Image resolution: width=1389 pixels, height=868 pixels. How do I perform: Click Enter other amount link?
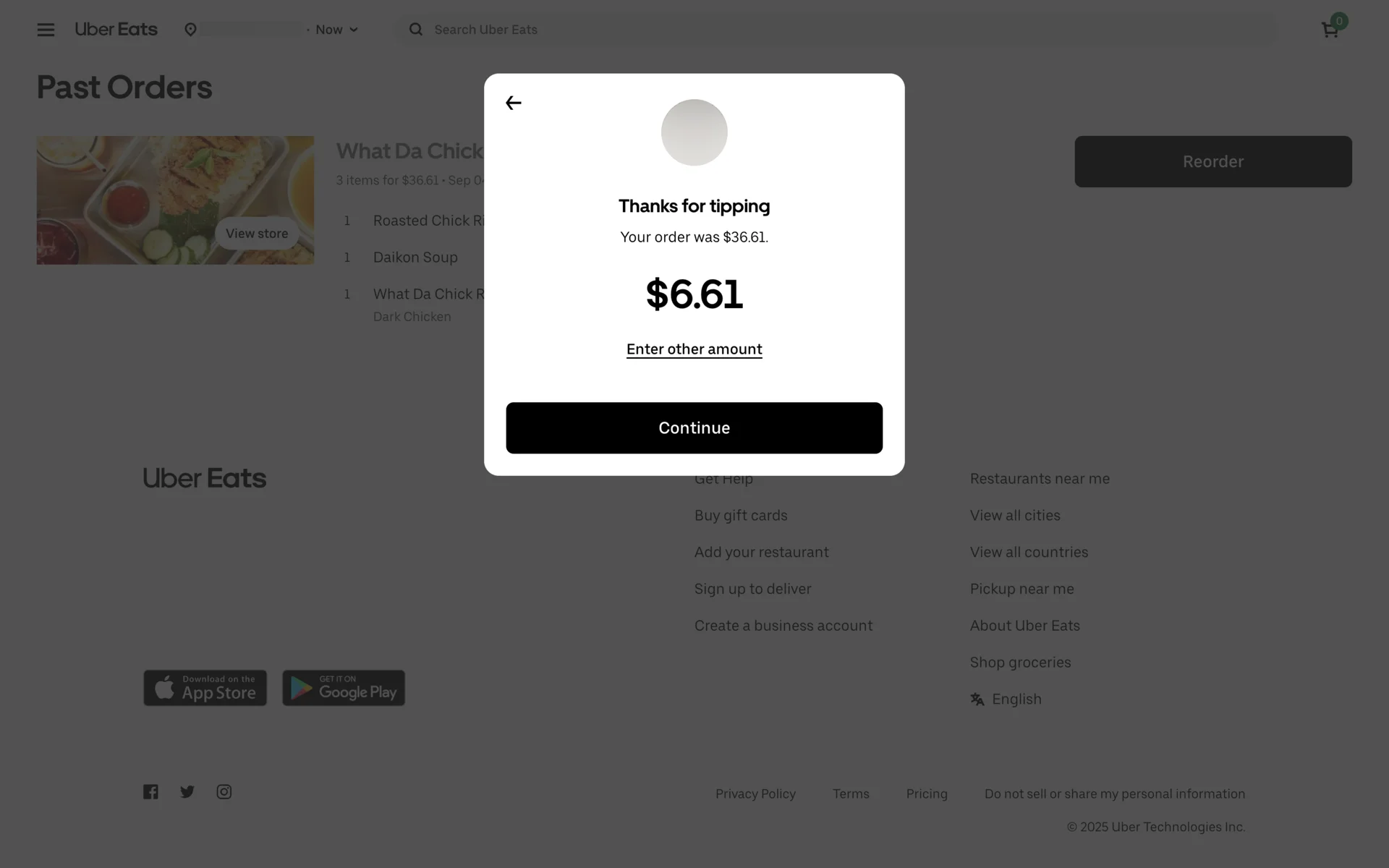(694, 349)
